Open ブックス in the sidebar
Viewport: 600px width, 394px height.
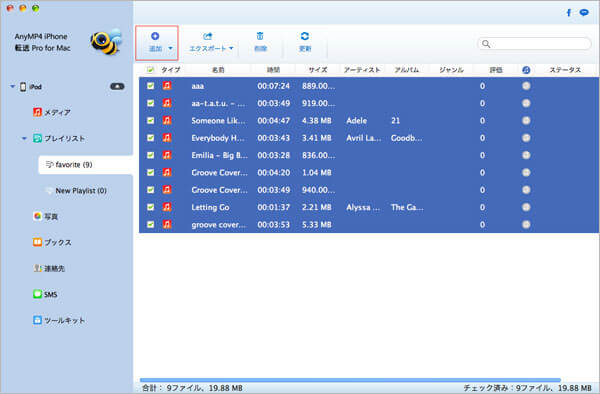pos(52,242)
